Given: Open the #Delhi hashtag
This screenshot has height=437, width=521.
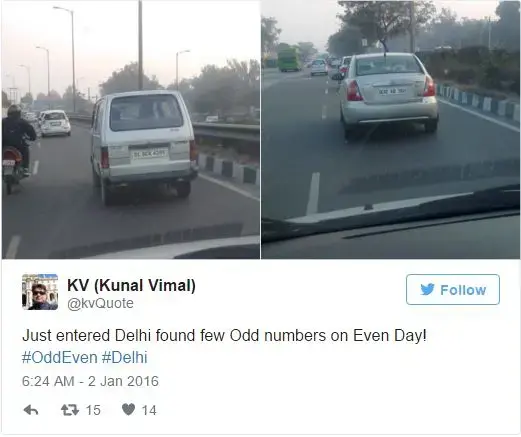Looking at the screenshot, I should [x=124, y=358].
